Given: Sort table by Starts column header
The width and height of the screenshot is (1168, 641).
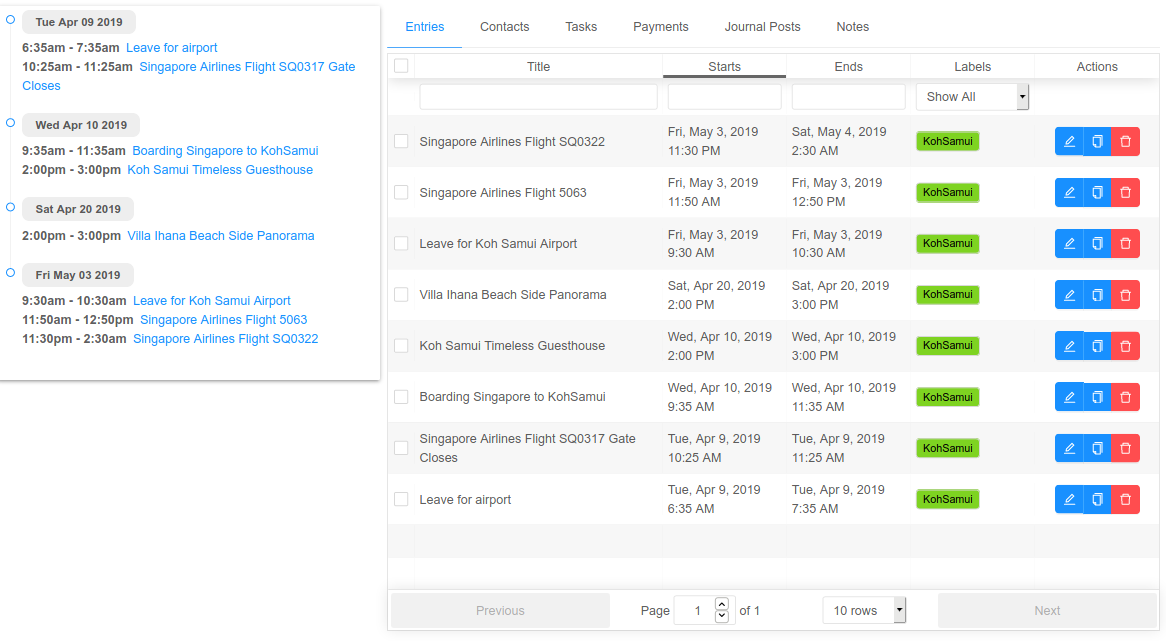Looking at the screenshot, I should [x=724, y=66].
